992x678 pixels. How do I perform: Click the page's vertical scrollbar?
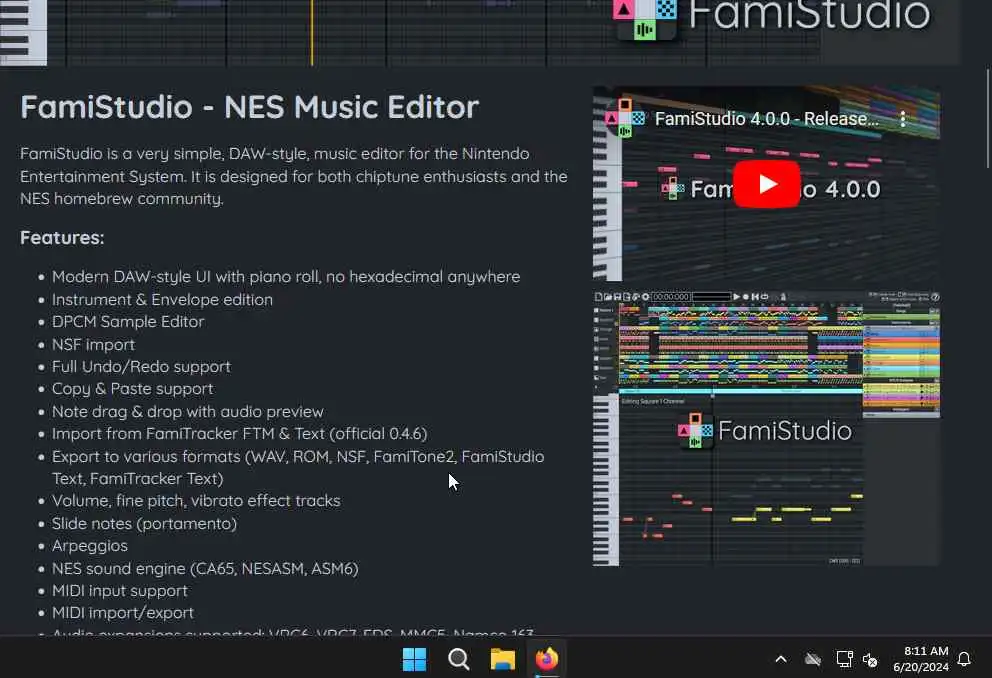pos(987,118)
